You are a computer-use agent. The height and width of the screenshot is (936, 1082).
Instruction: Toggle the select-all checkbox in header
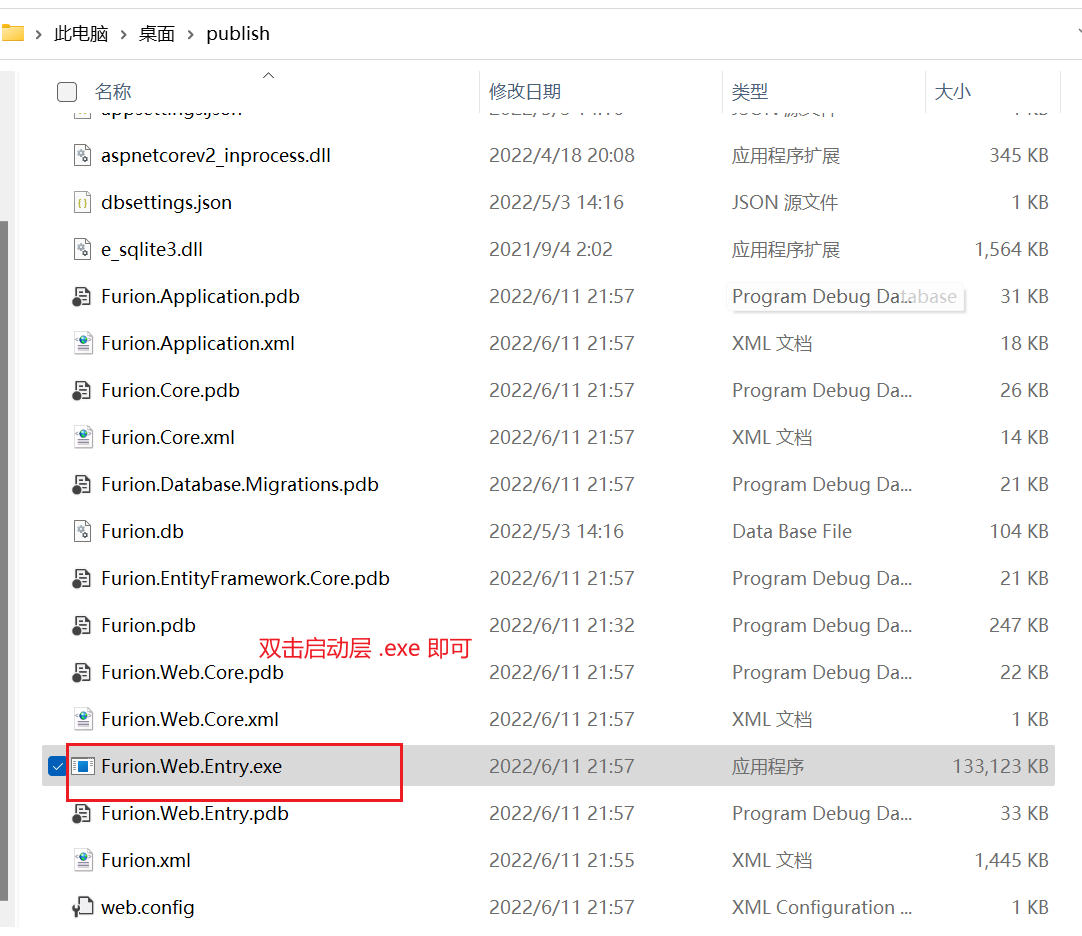67,92
